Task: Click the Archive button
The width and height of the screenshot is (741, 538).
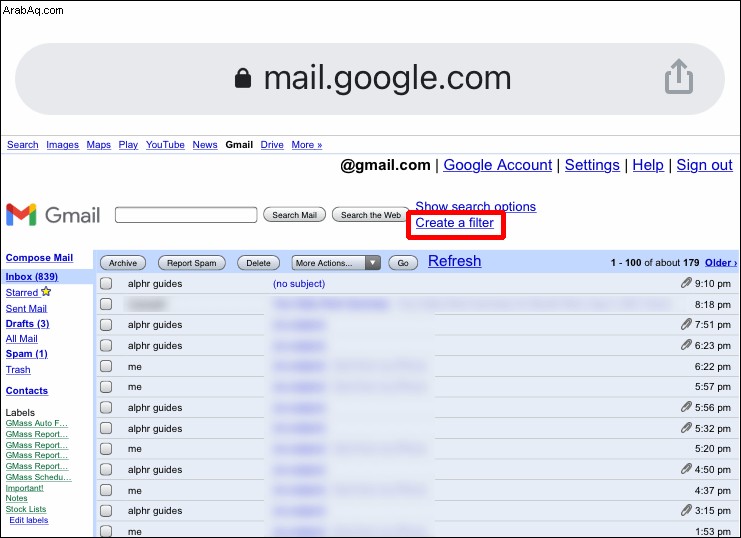Action: tap(123, 263)
